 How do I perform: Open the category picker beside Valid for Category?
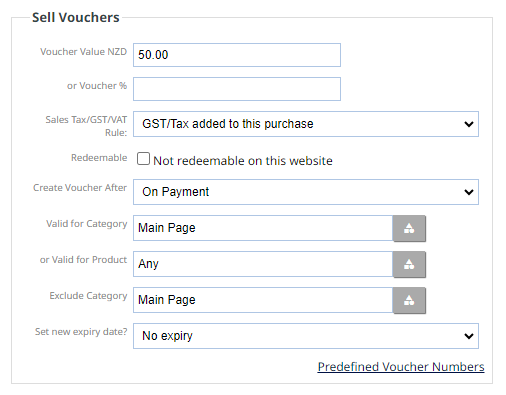coord(409,228)
